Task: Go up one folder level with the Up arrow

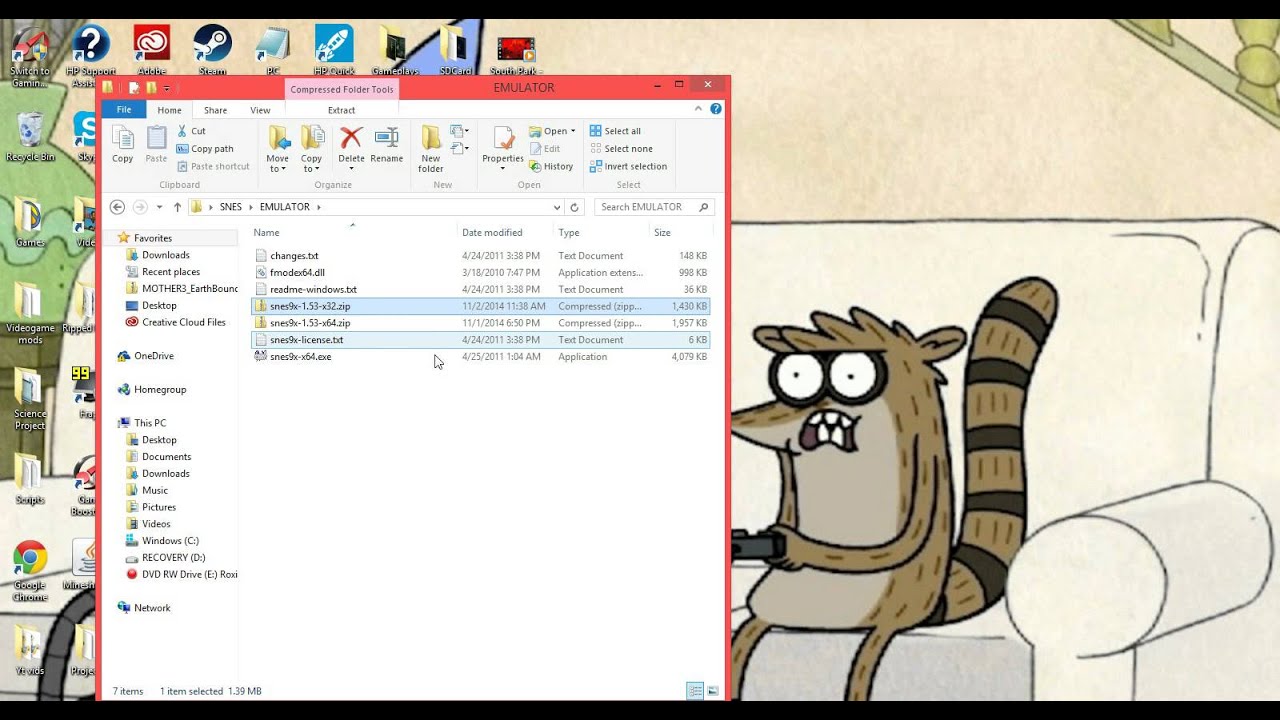Action: point(177,207)
